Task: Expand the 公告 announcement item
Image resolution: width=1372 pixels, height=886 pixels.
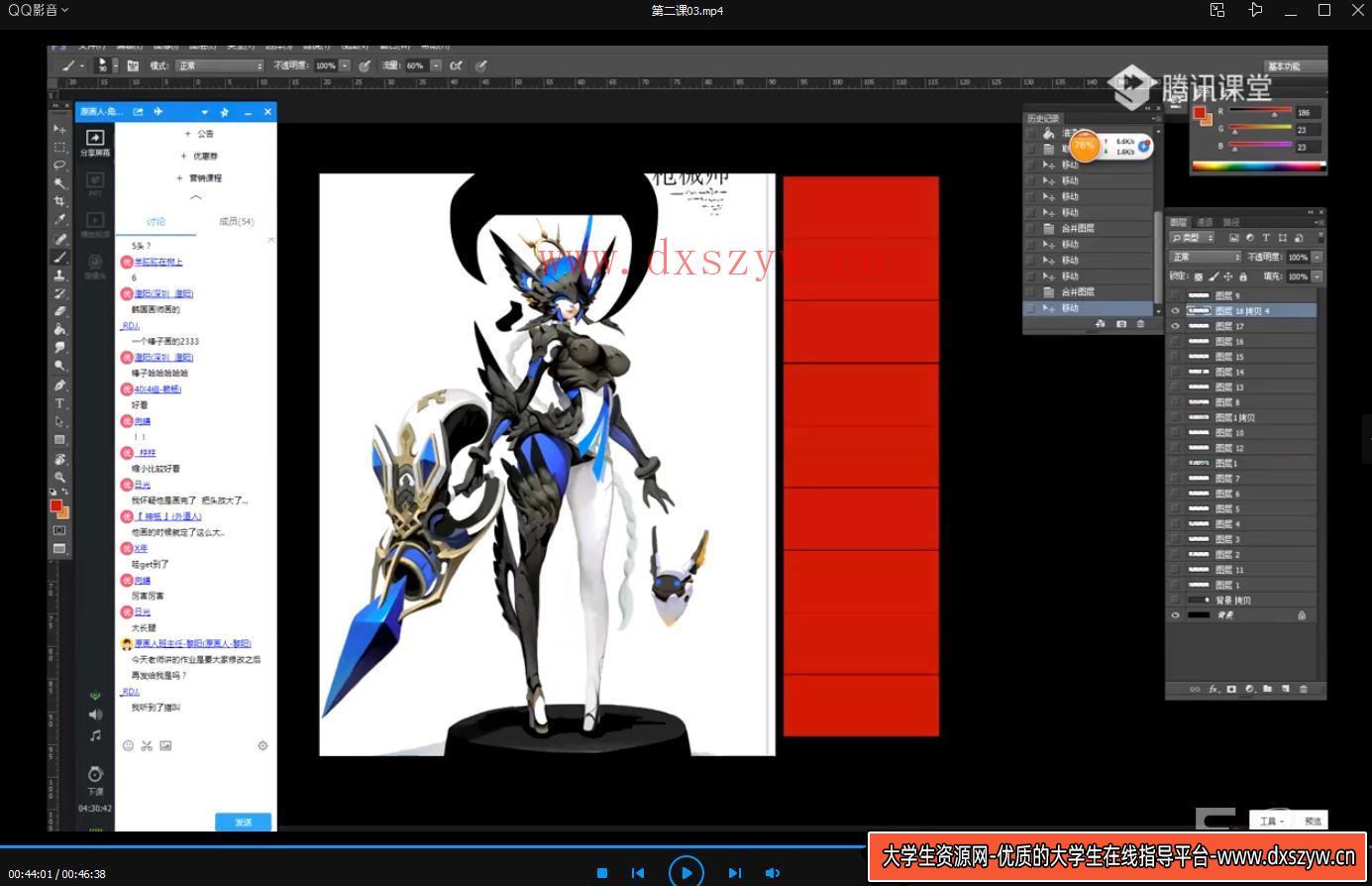Action: tap(199, 134)
